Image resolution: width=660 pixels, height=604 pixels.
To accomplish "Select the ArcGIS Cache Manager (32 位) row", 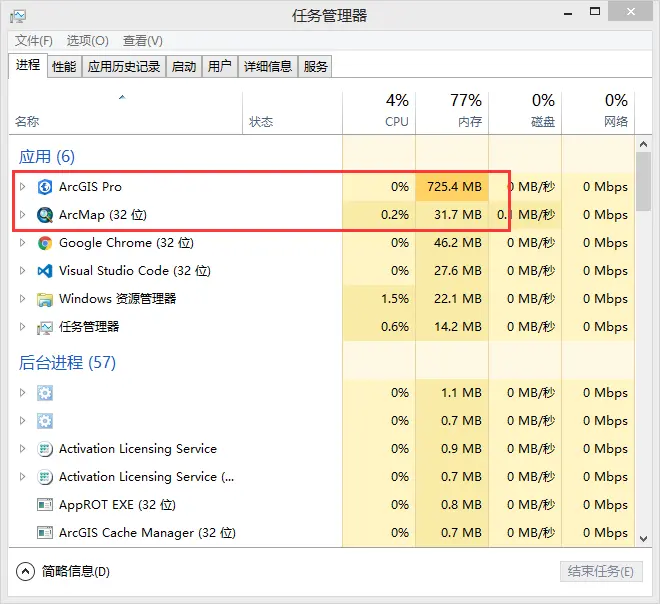I will tap(322, 533).
